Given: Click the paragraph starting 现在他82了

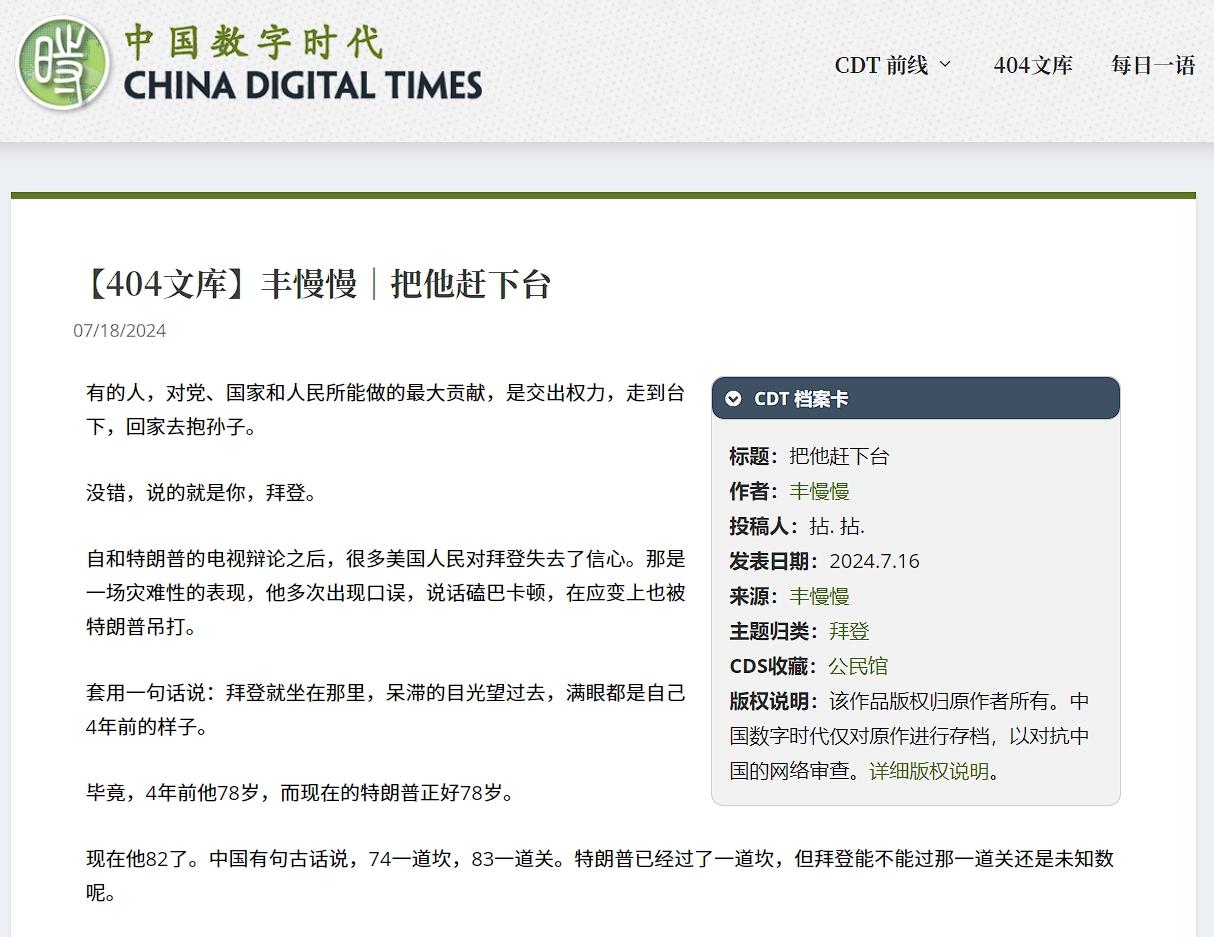Looking at the screenshot, I should 600,875.
